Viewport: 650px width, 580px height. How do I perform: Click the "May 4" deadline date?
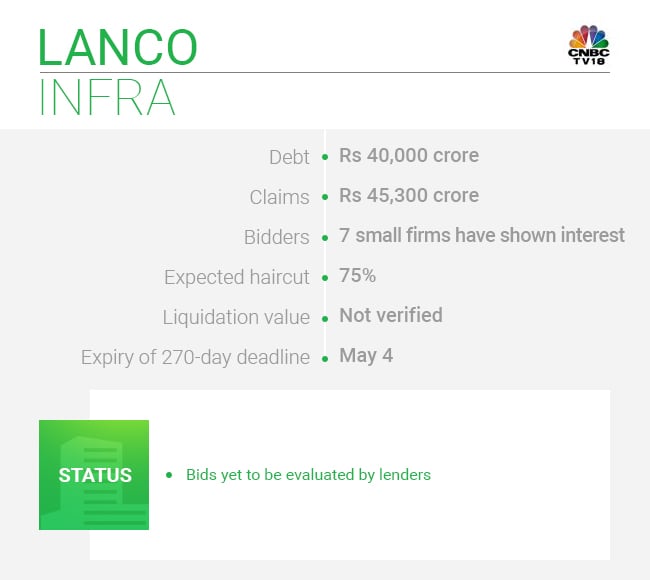(x=365, y=356)
